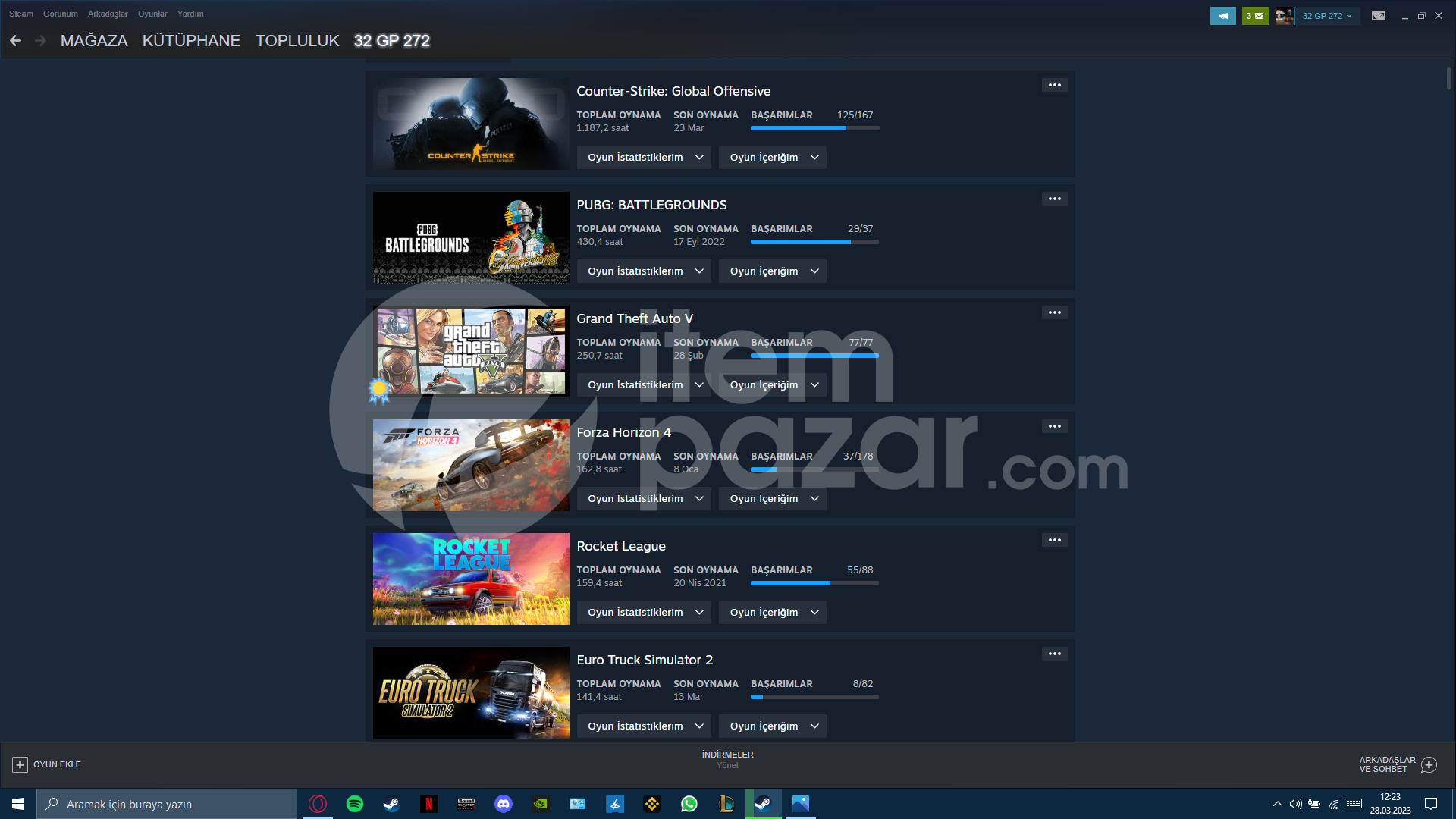
Task: Click the Windows Start button
Action: point(18,804)
